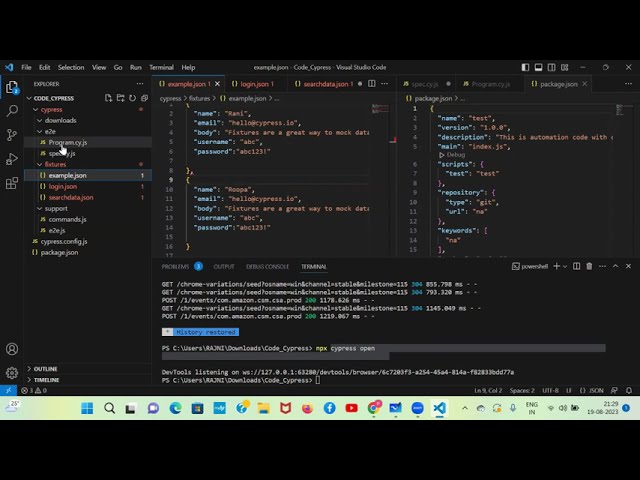Open notifications bell in status bar
Screen dimensions: 640x480
(x=629, y=391)
